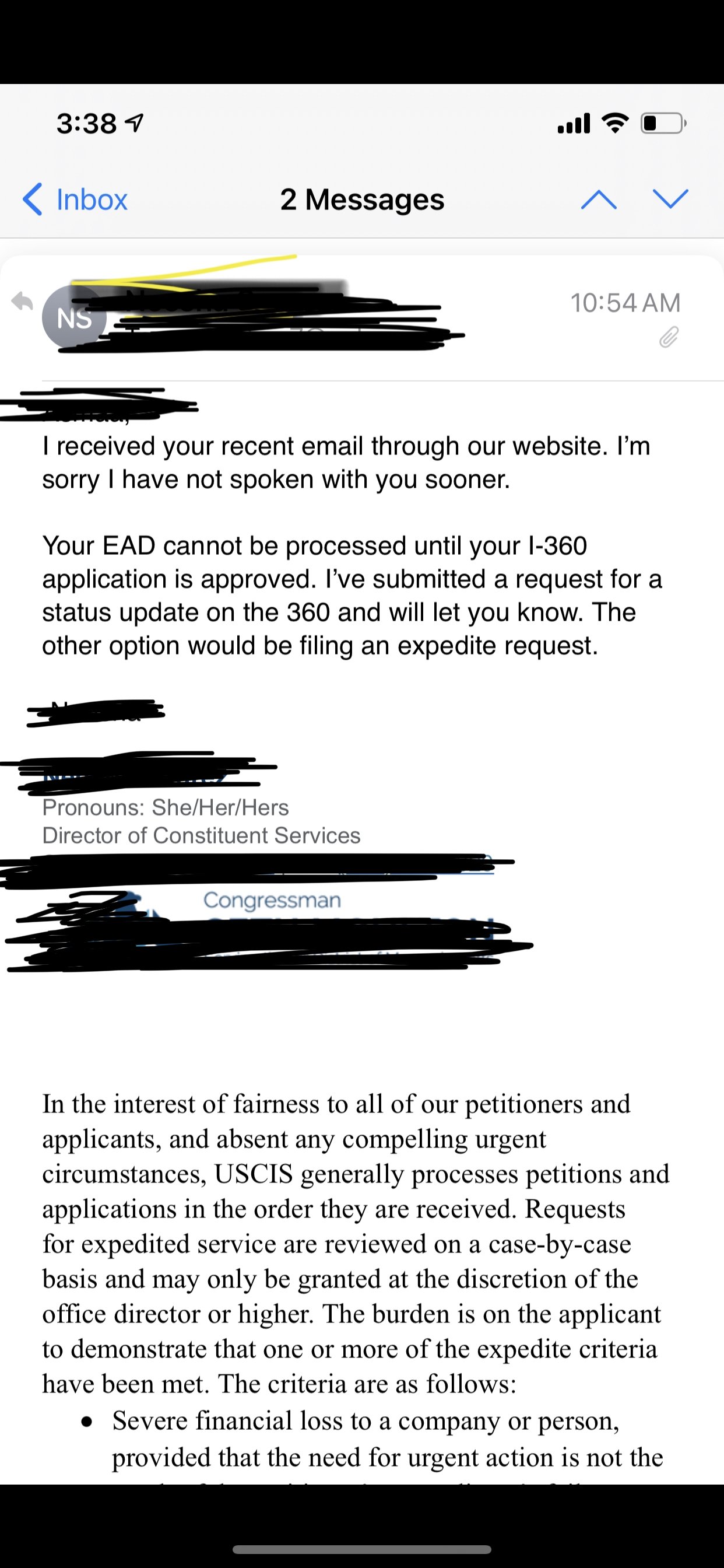Tap the 2 Messages thread title
Screen dimensions: 724x1568
(362, 199)
